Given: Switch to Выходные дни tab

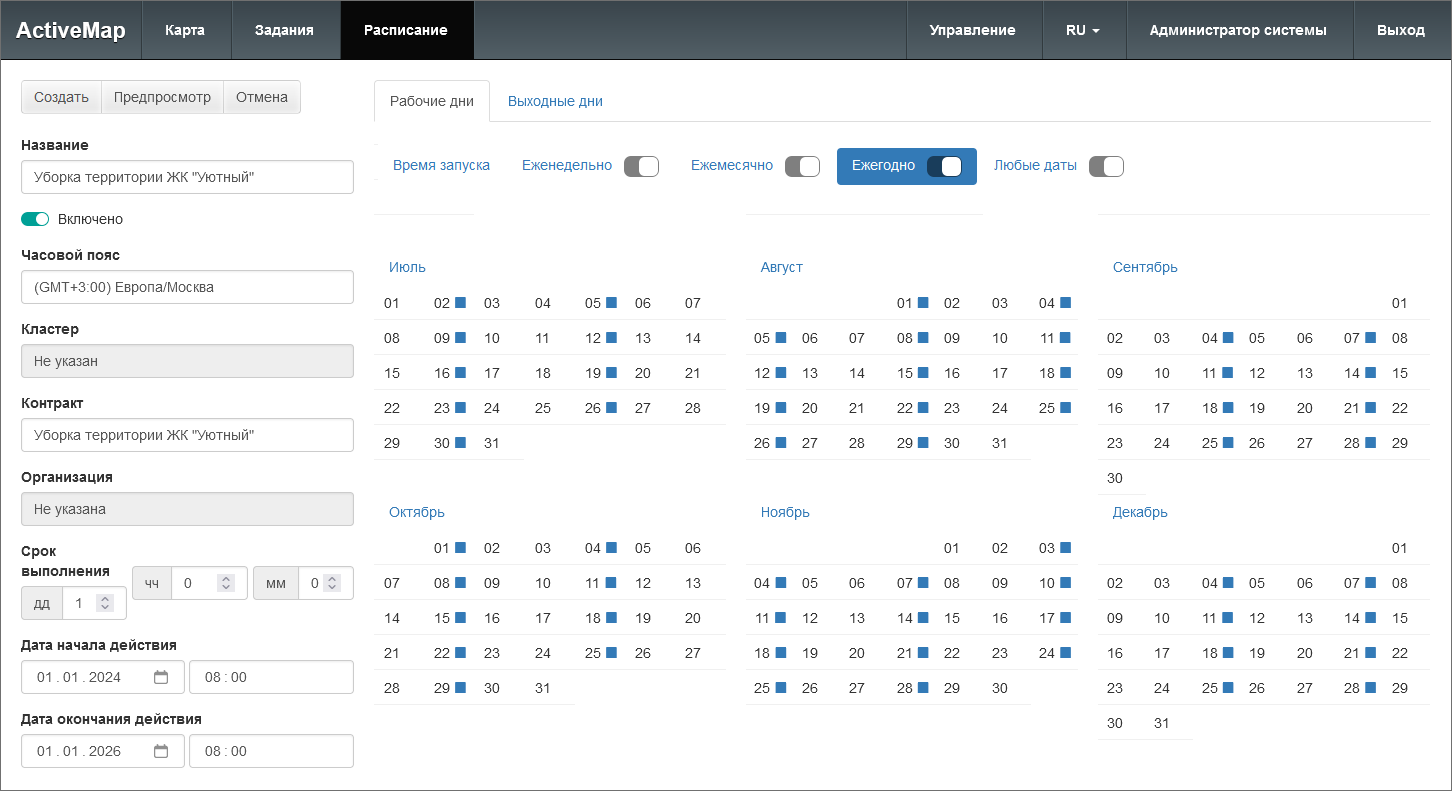Looking at the screenshot, I should [x=555, y=101].
